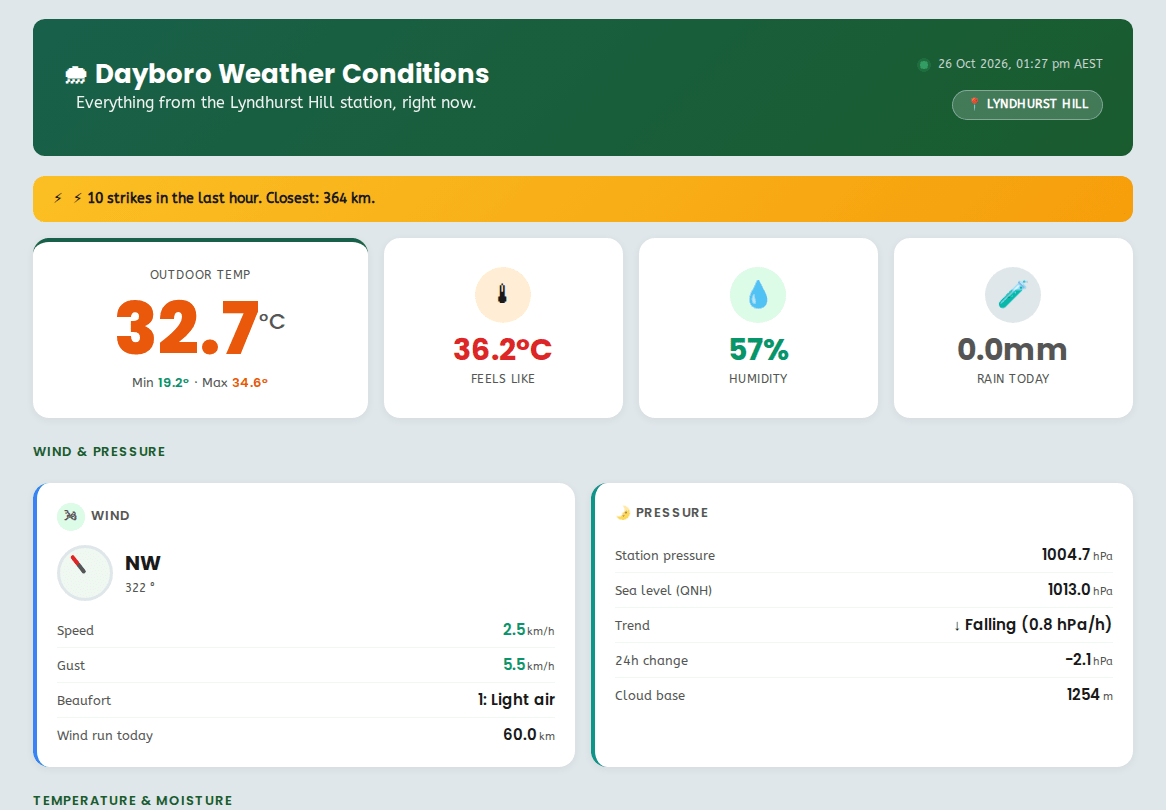Click the 36.2°C feels like value
1166x810 pixels.
(503, 349)
